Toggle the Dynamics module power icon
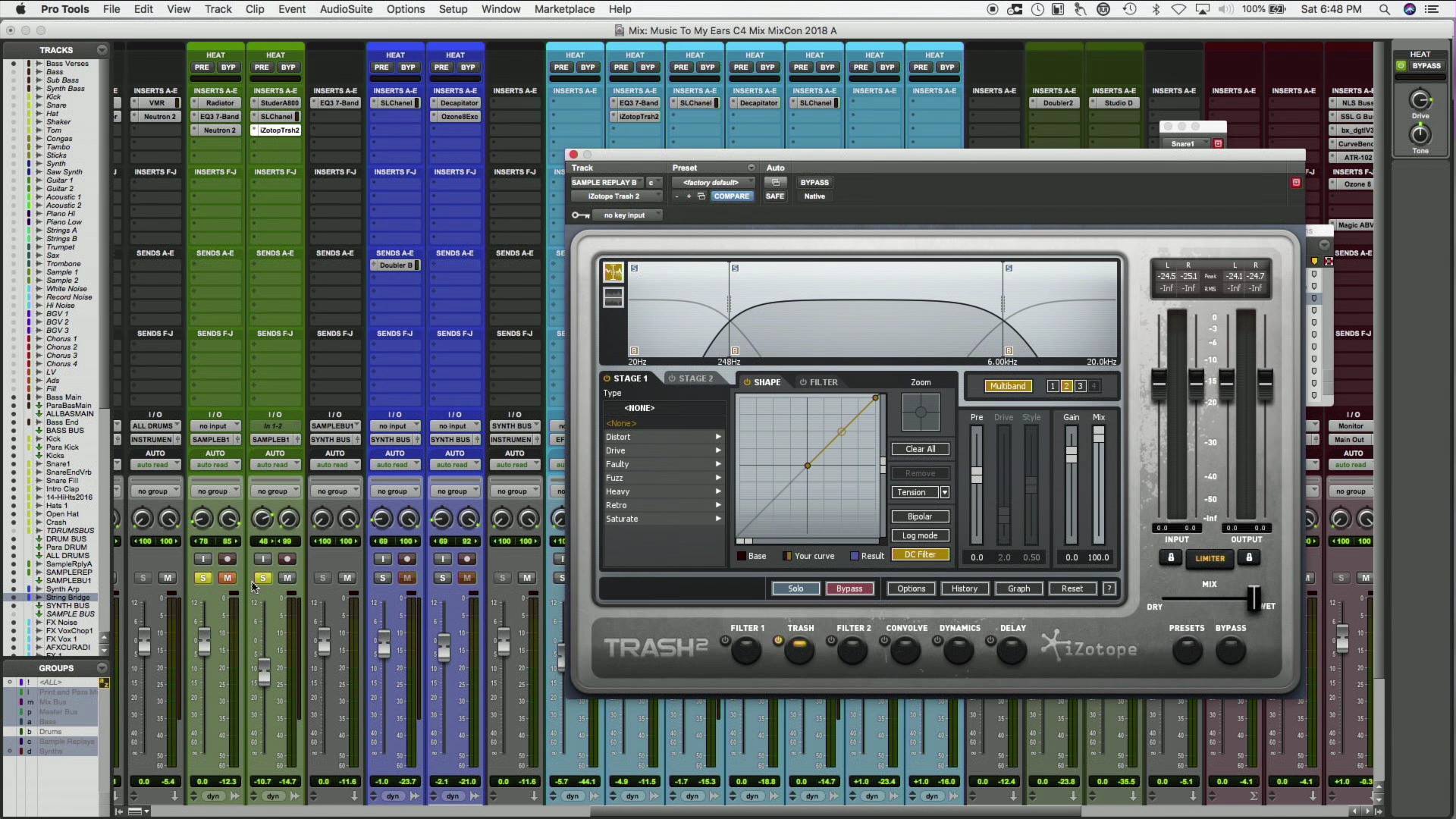1456x819 pixels. click(x=937, y=641)
